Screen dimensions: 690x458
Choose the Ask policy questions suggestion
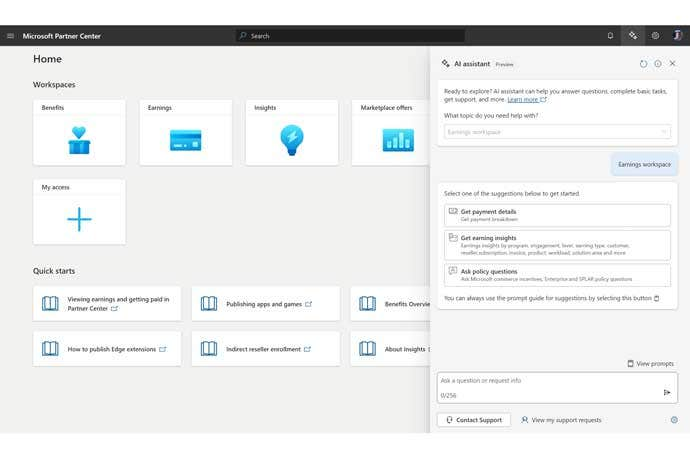point(557,274)
